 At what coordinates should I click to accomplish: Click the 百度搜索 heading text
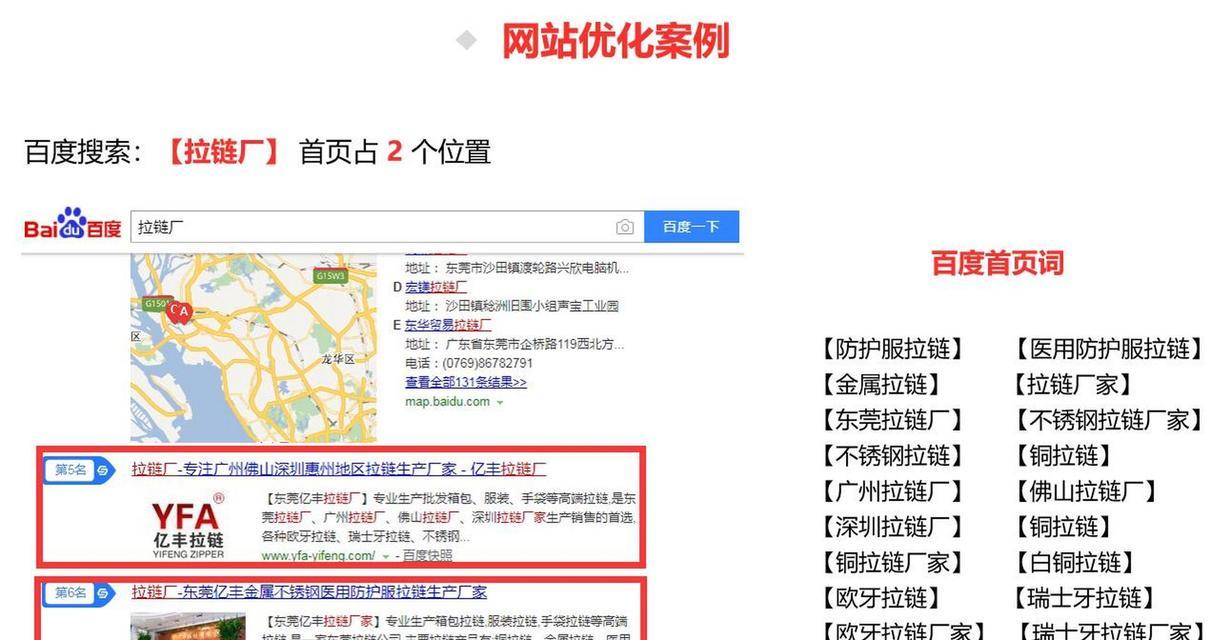(83, 153)
